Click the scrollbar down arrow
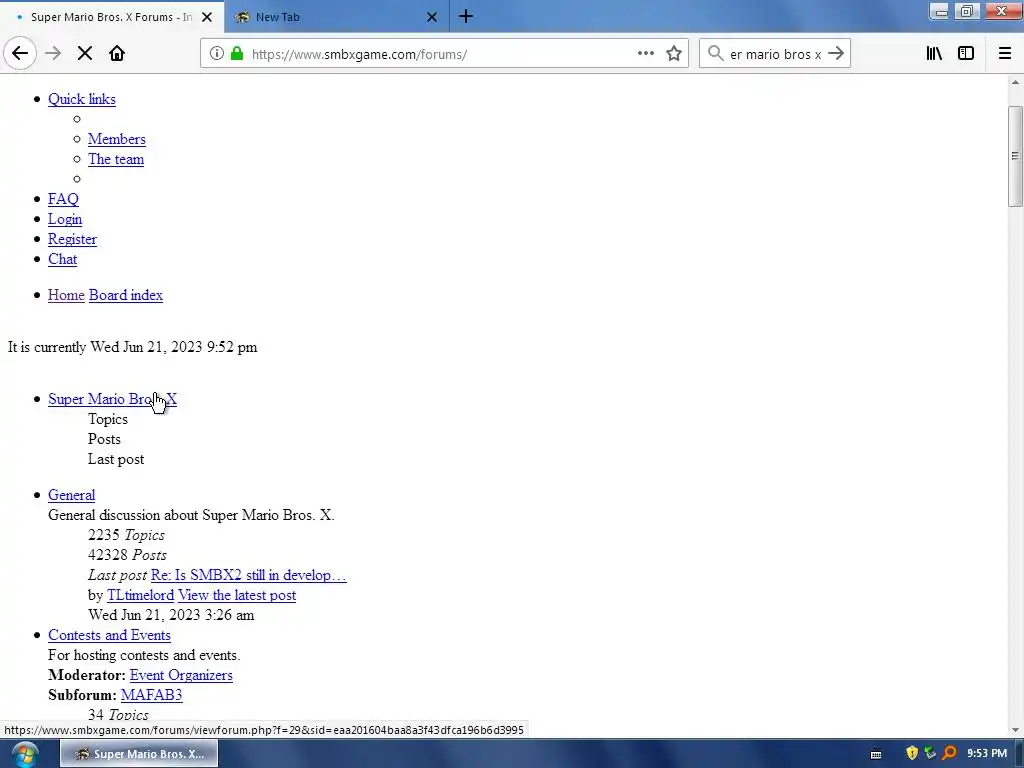Image resolution: width=1024 pixels, height=768 pixels. coord(1015,730)
